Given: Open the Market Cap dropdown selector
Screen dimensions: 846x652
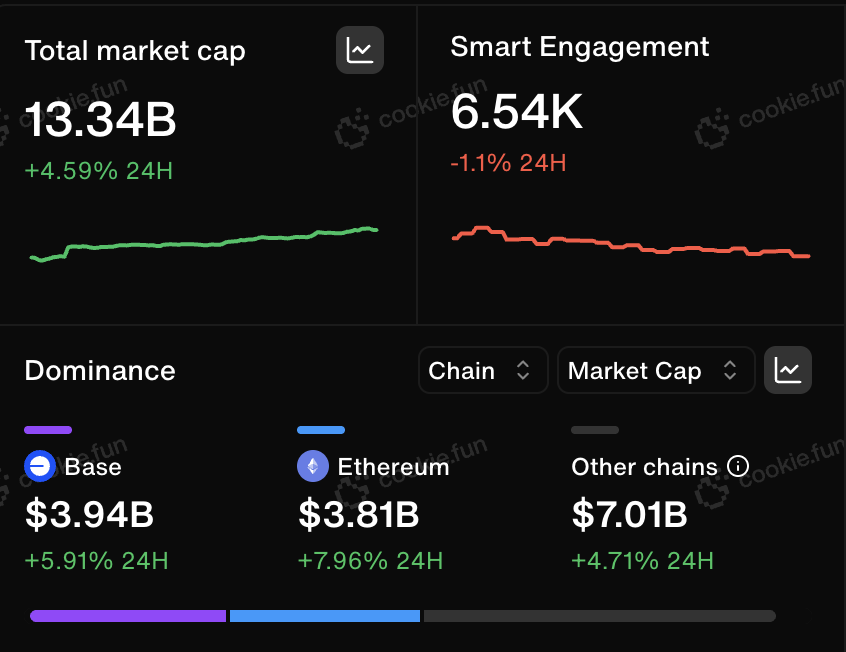Looking at the screenshot, I should tap(656, 370).
